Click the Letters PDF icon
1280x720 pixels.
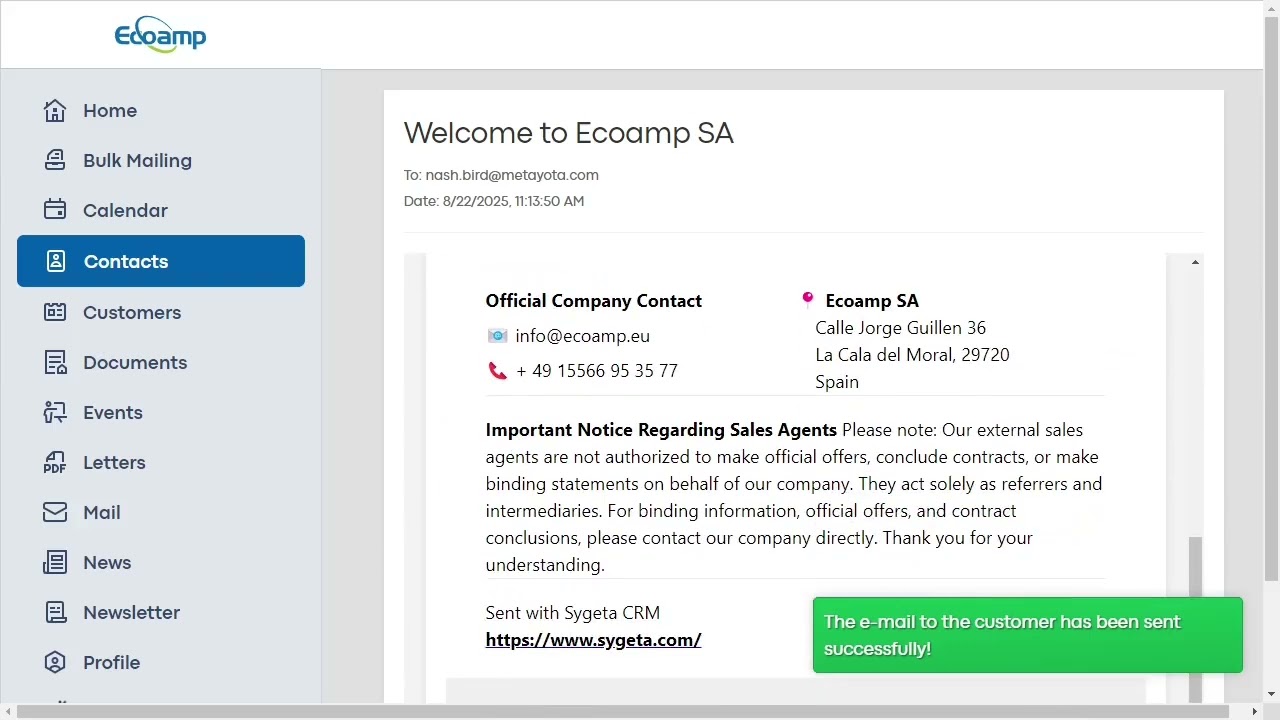(55, 462)
